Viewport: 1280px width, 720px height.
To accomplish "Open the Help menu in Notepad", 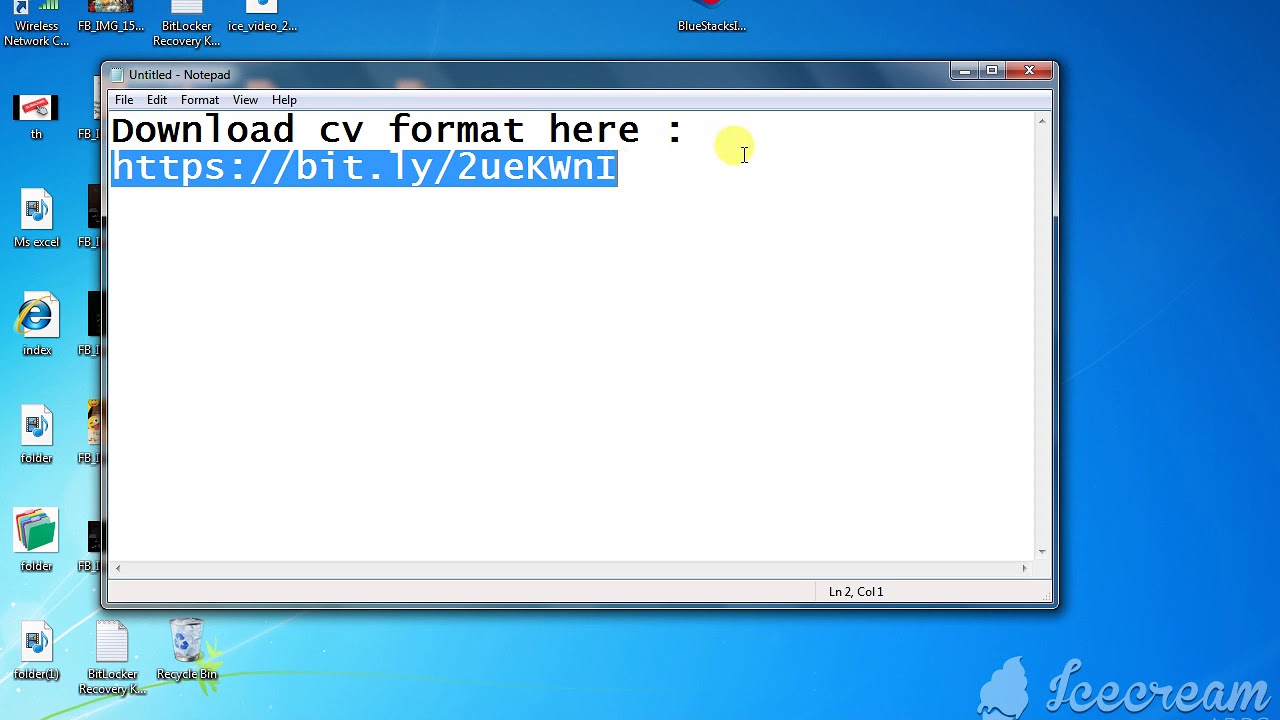I will click(x=284, y=100).
